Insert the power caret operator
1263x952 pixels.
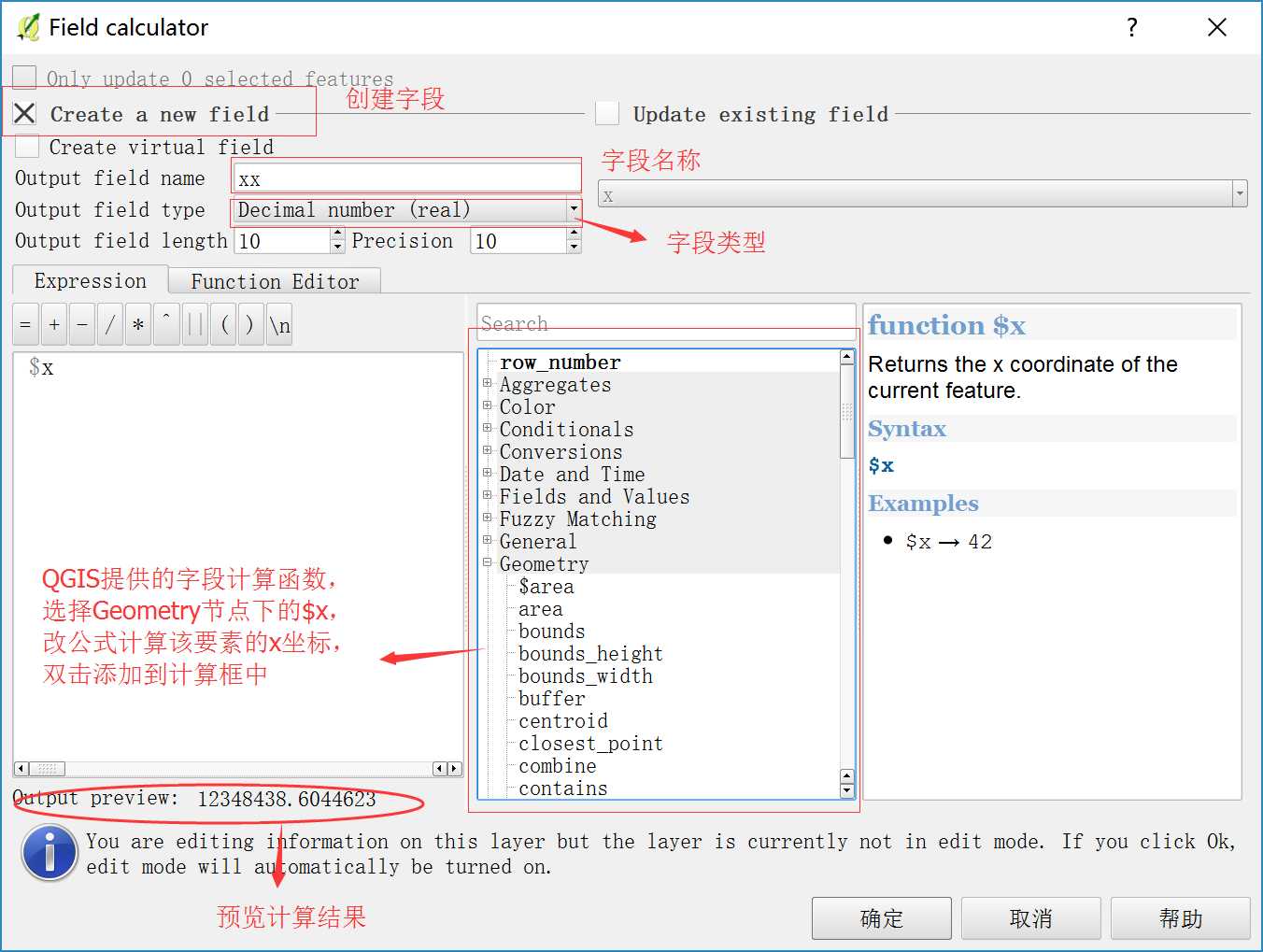(x=166, y=325)
